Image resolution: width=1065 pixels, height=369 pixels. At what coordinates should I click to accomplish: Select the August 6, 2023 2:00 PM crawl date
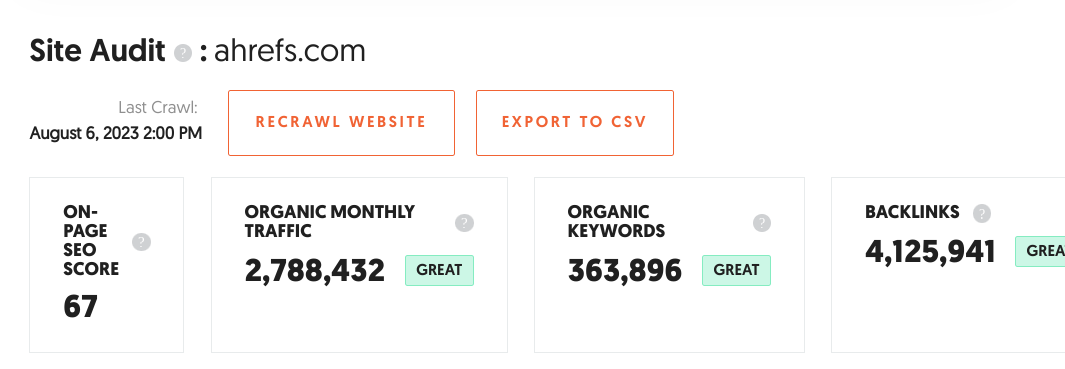(x=115, y=133)
